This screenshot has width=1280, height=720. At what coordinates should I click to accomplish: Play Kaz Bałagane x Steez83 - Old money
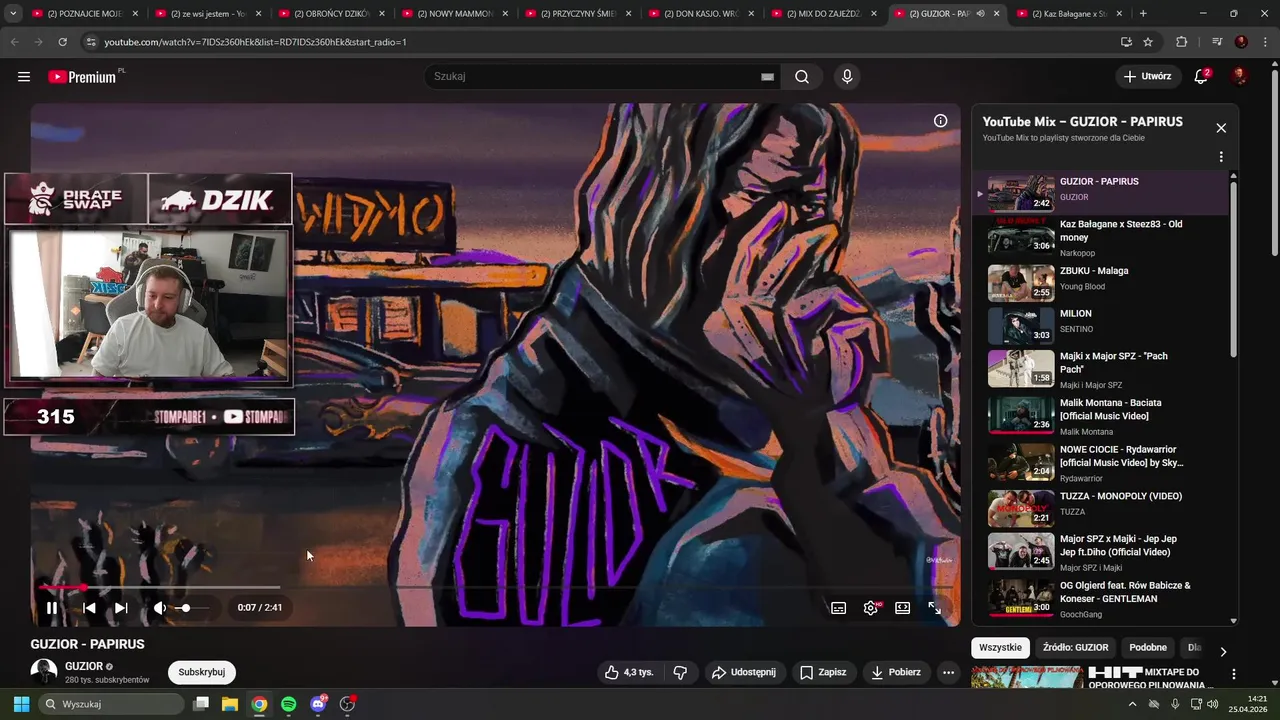[x=1100, y=238]
